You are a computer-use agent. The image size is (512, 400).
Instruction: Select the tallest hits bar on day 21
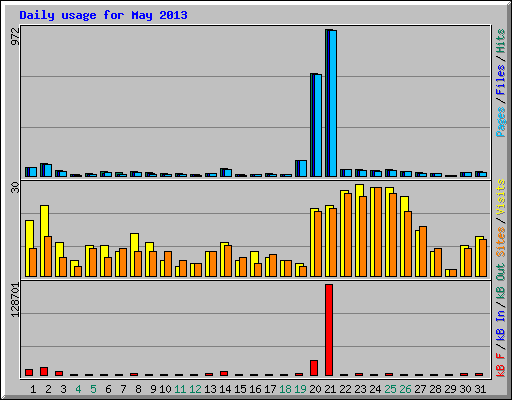[331, 103]
